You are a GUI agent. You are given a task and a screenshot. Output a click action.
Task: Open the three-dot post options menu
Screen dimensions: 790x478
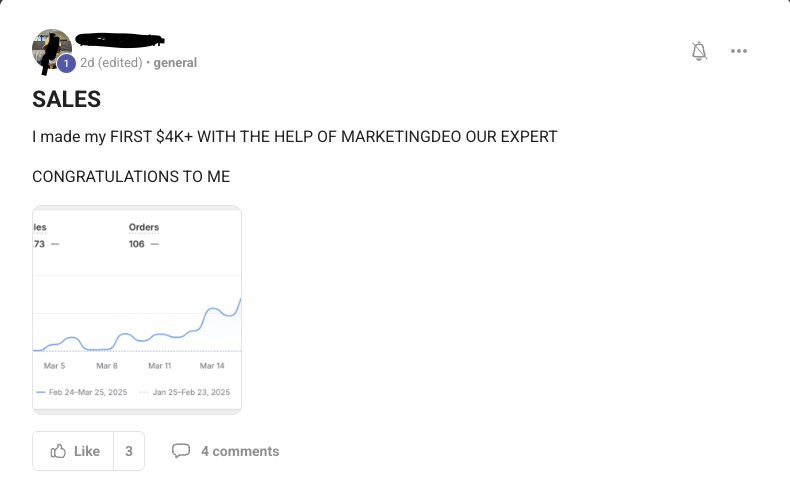(739, 51)
